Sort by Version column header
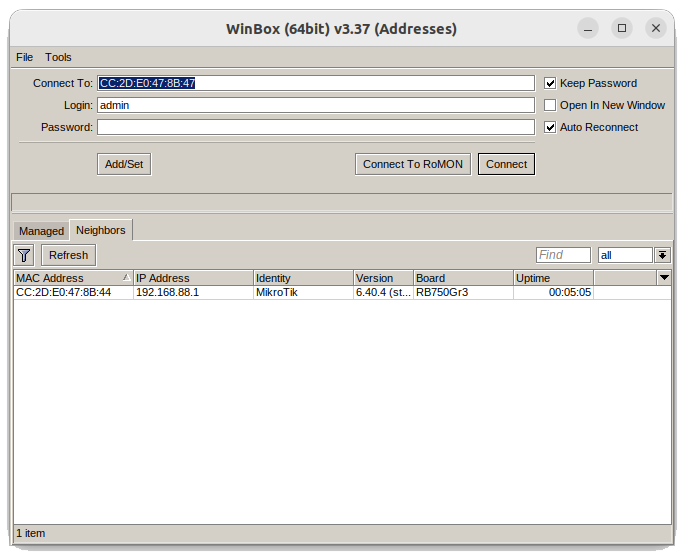The height and width of the screenshot is (559, 685). click(383, 278)
